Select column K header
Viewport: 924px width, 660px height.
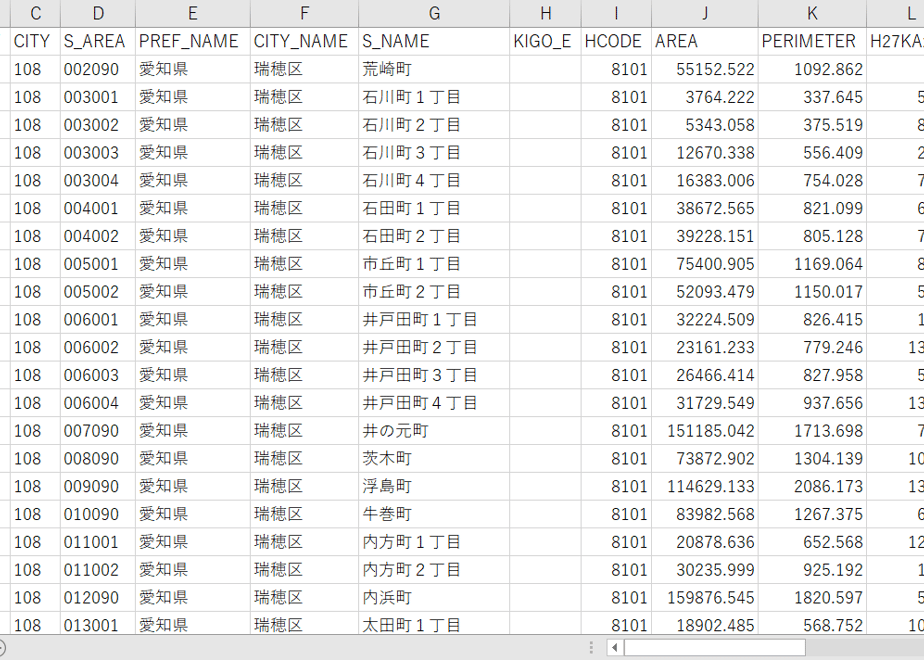[x=812, y=13]
